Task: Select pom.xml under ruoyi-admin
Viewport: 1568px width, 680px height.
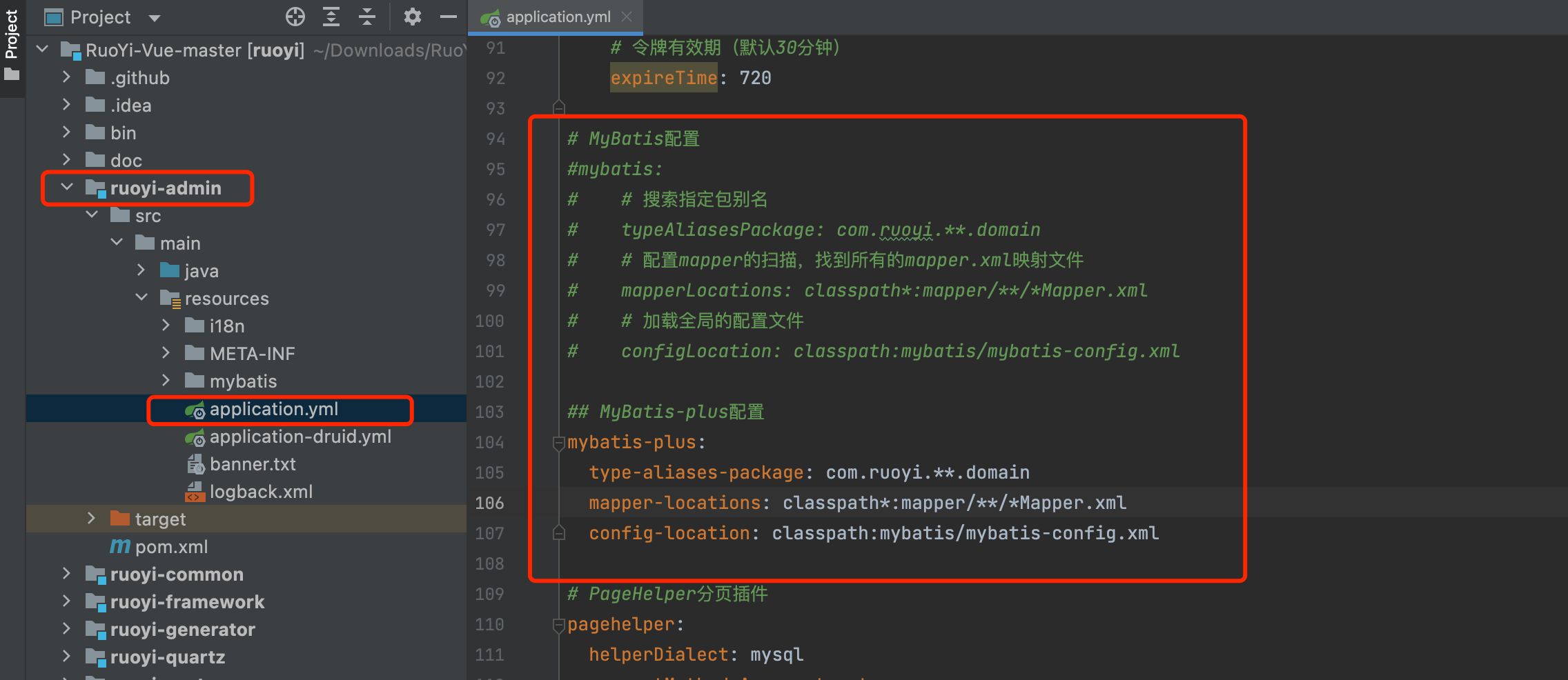Action: coord(246,547)
